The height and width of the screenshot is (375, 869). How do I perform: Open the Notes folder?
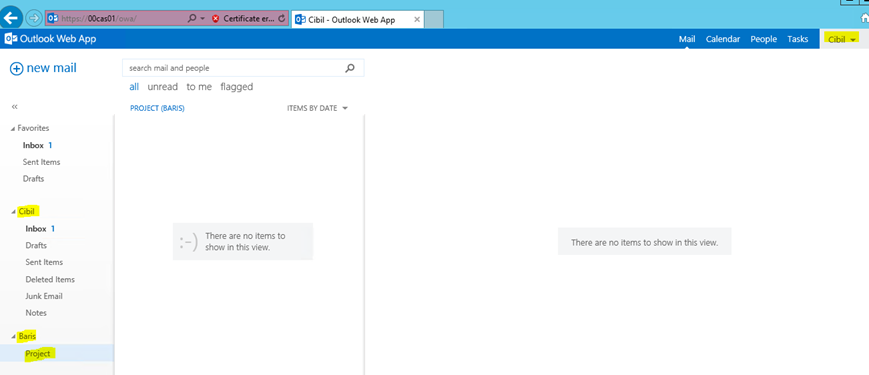(x=36, y=312)
